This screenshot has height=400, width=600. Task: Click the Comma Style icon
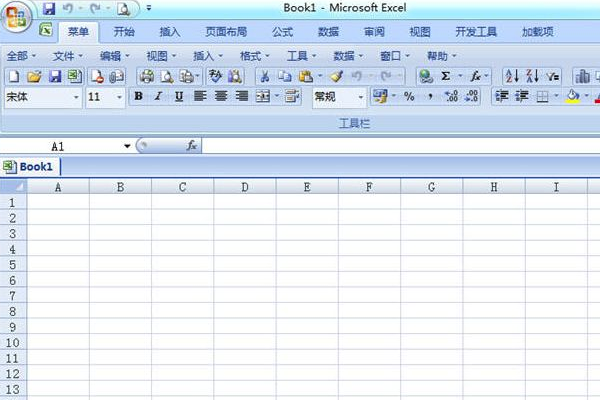[430, 96]
